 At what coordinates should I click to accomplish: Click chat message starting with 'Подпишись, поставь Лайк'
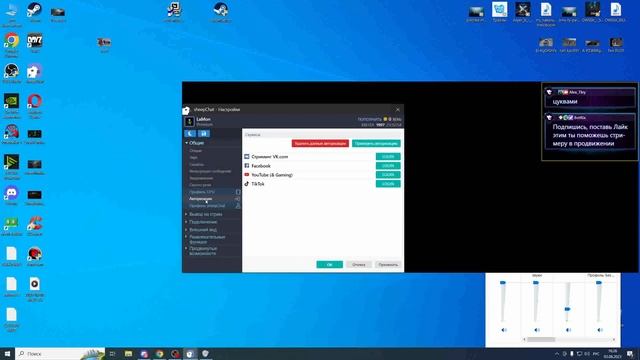(x=590, y=135)
